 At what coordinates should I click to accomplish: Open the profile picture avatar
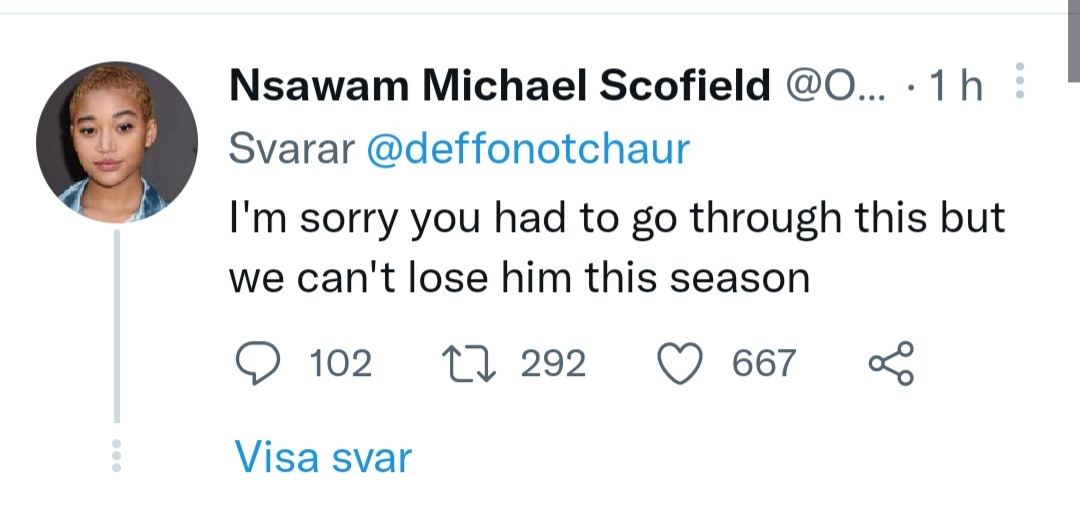[117, 142]
